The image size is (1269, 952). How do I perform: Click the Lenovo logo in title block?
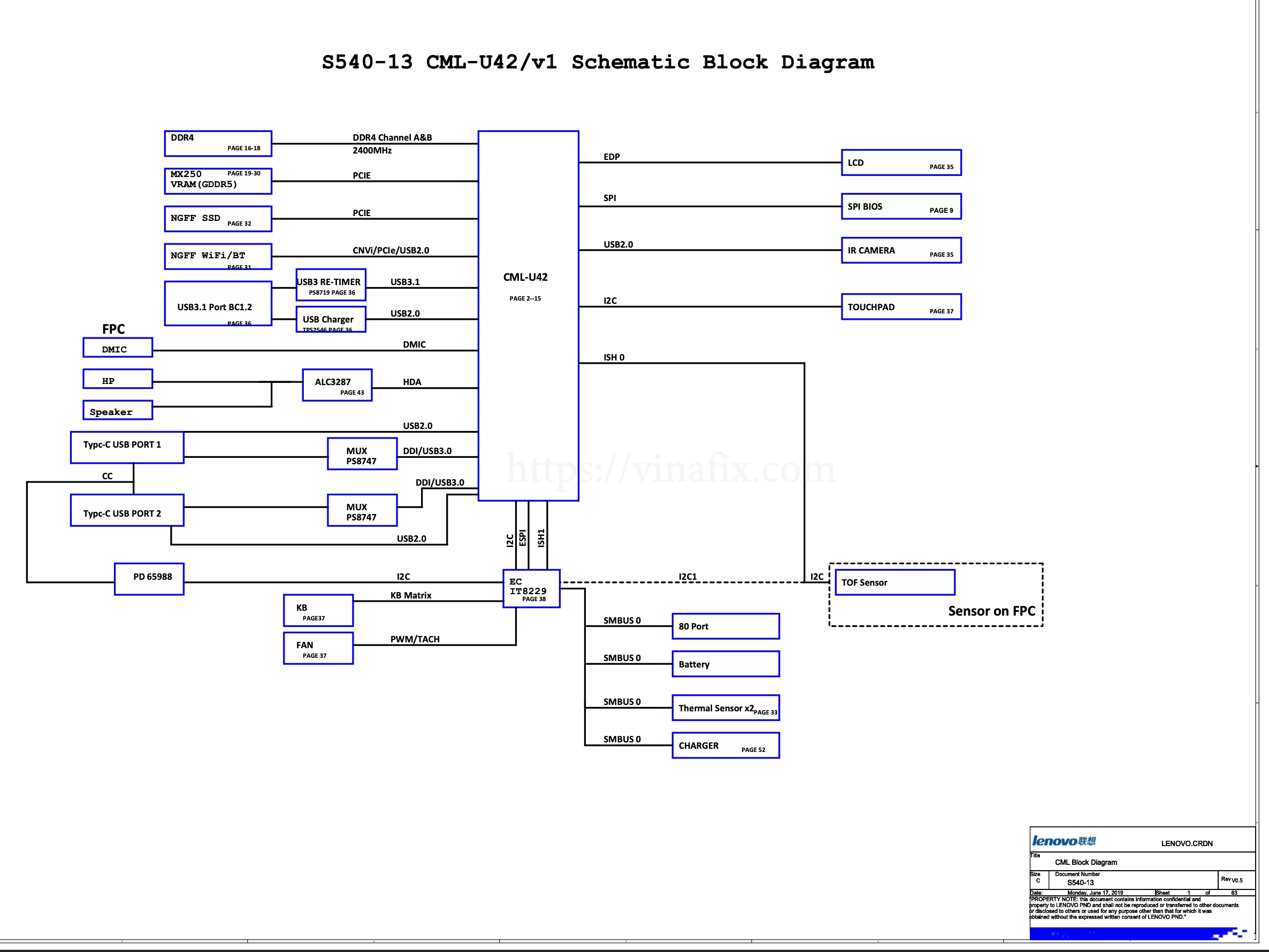pyautogui.click(x=1064, y=841)
